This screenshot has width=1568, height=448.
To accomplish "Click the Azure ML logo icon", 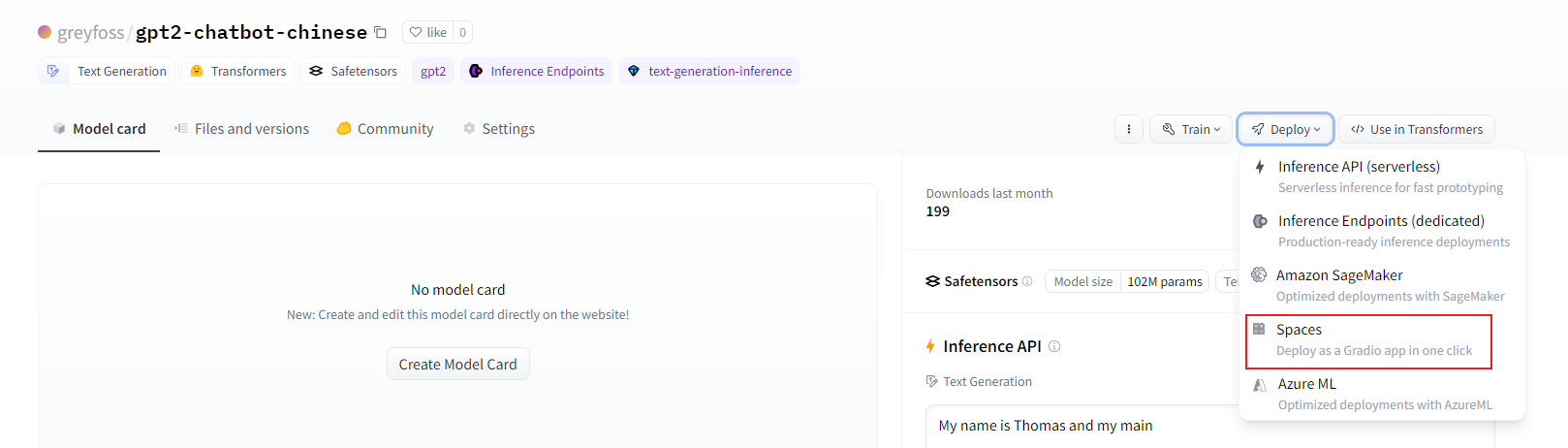I will tap(1260, 384).
